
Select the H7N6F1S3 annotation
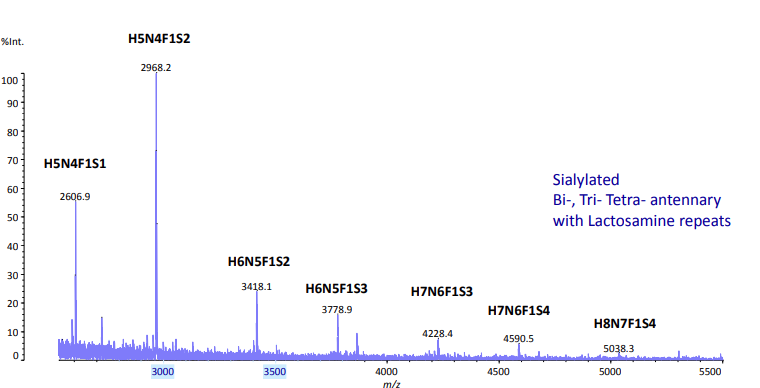442,292
